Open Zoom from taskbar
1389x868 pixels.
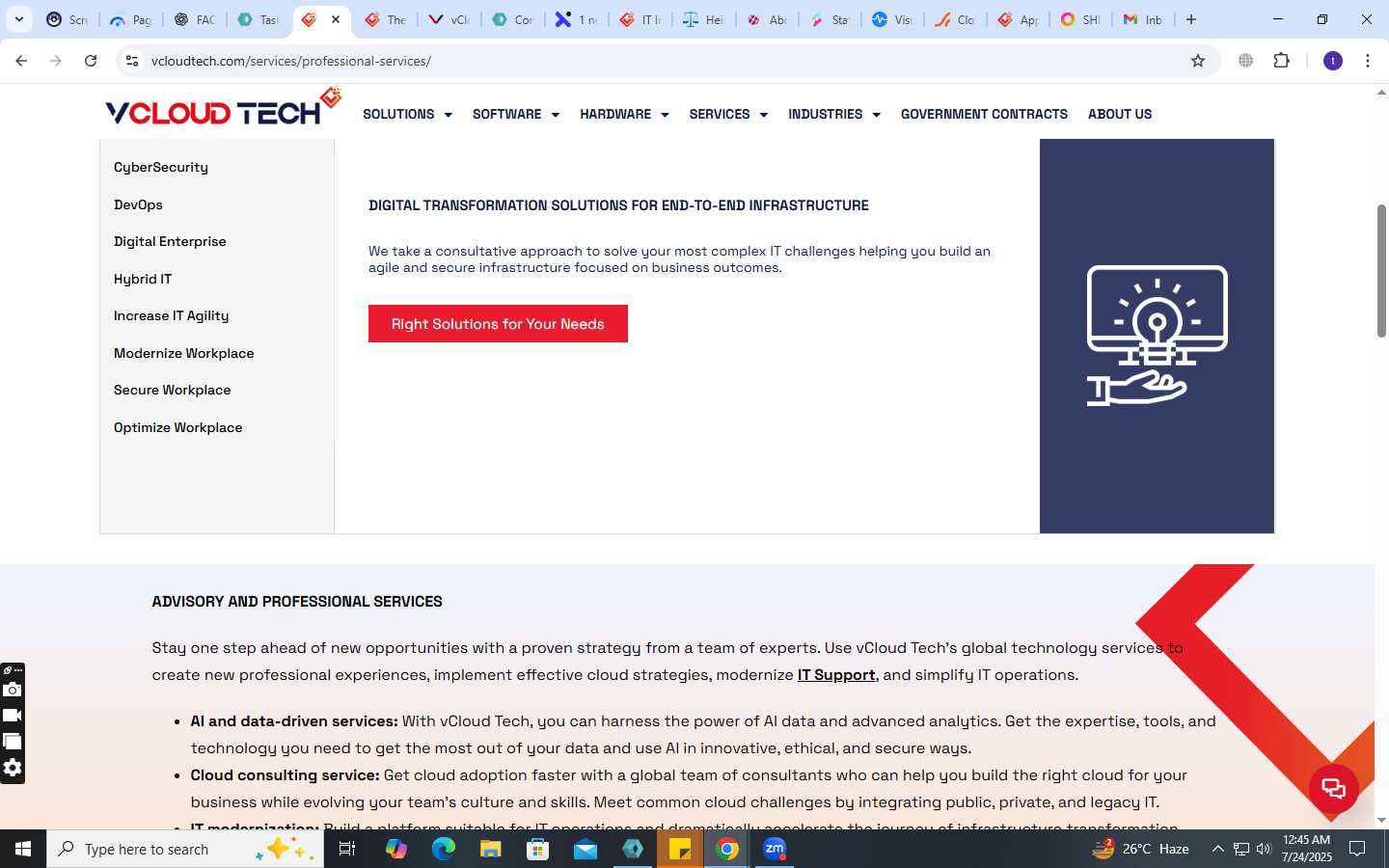click(x=775, y=849)
